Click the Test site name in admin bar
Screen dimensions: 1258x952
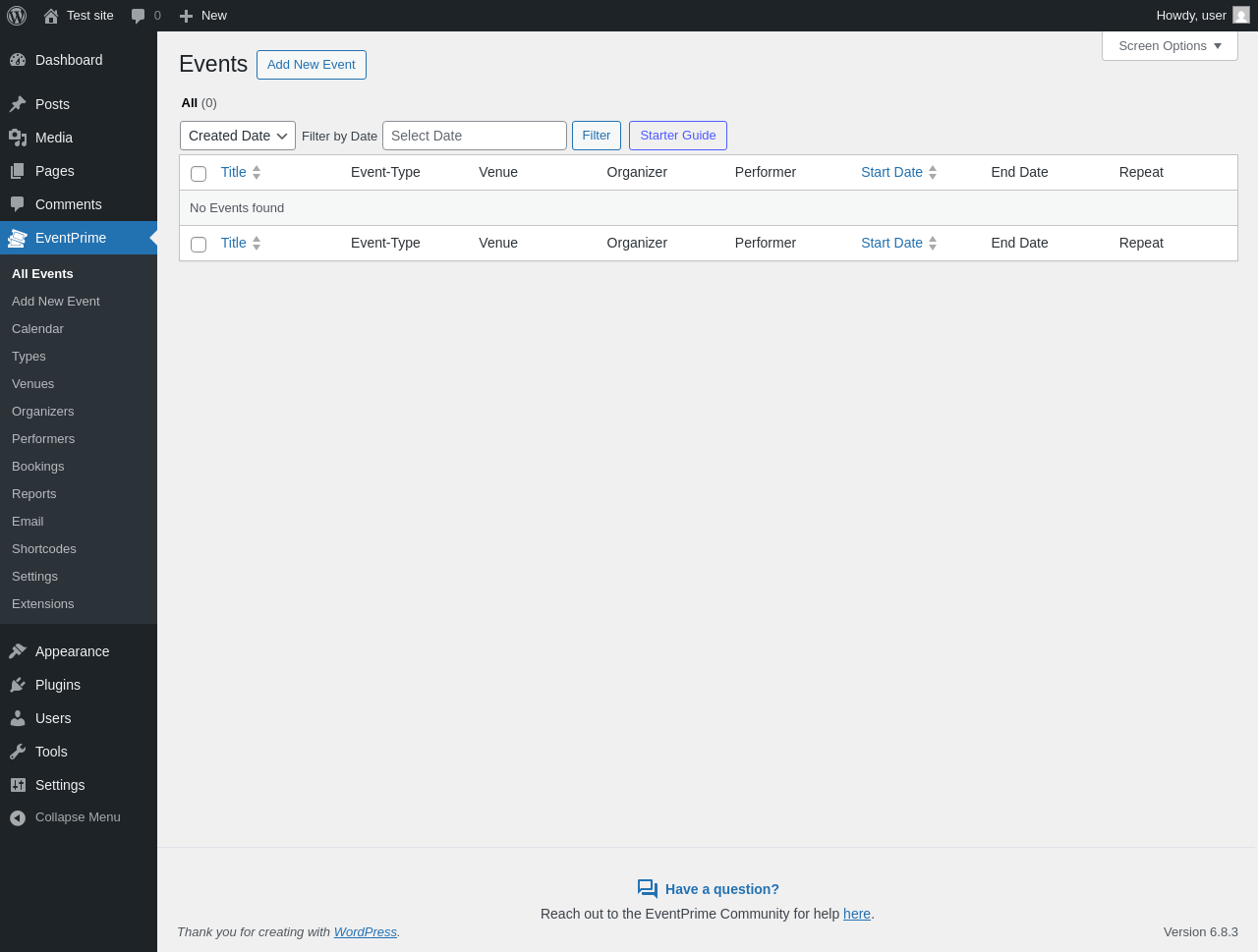pos(90,16)
